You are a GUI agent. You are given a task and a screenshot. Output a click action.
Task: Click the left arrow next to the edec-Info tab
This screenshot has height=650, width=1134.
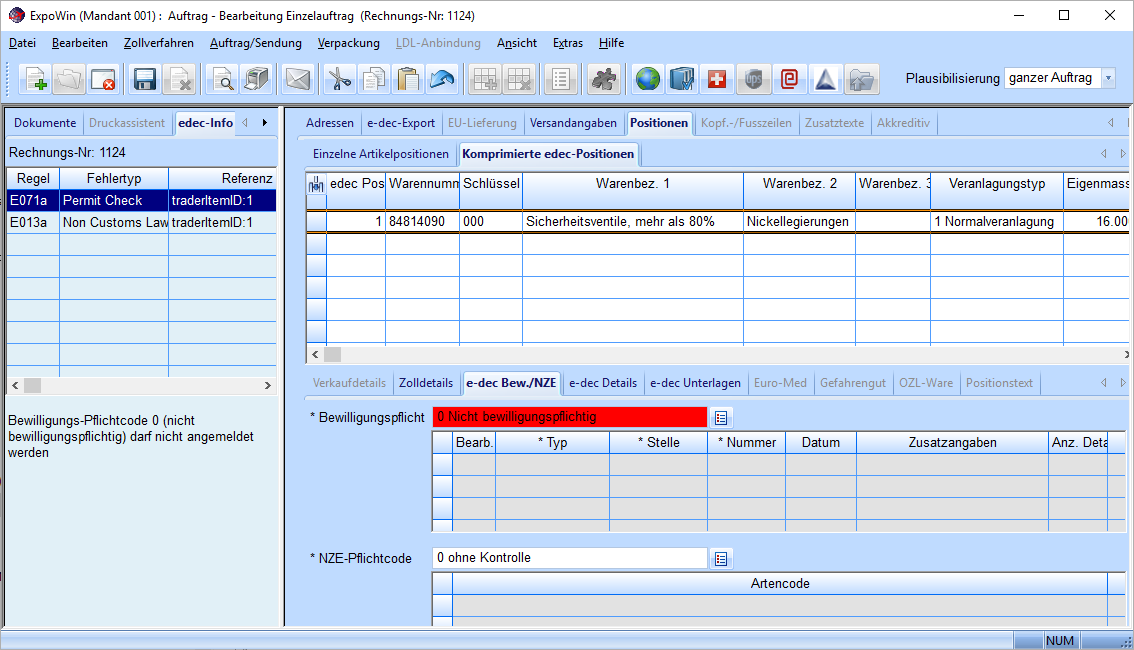pyautogui.click(x=245, y=123)
